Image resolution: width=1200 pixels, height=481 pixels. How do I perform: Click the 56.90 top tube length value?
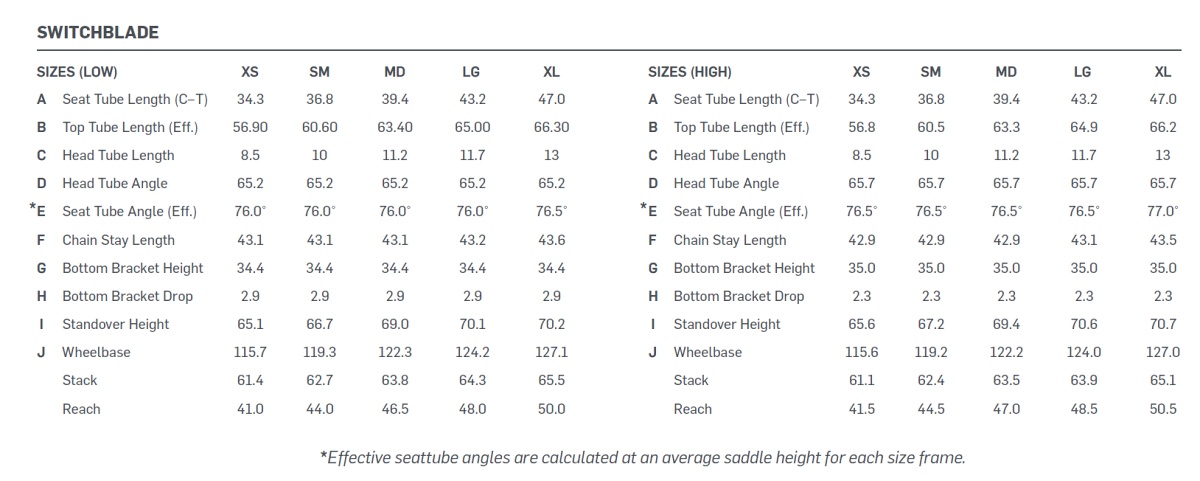point(250,127)
